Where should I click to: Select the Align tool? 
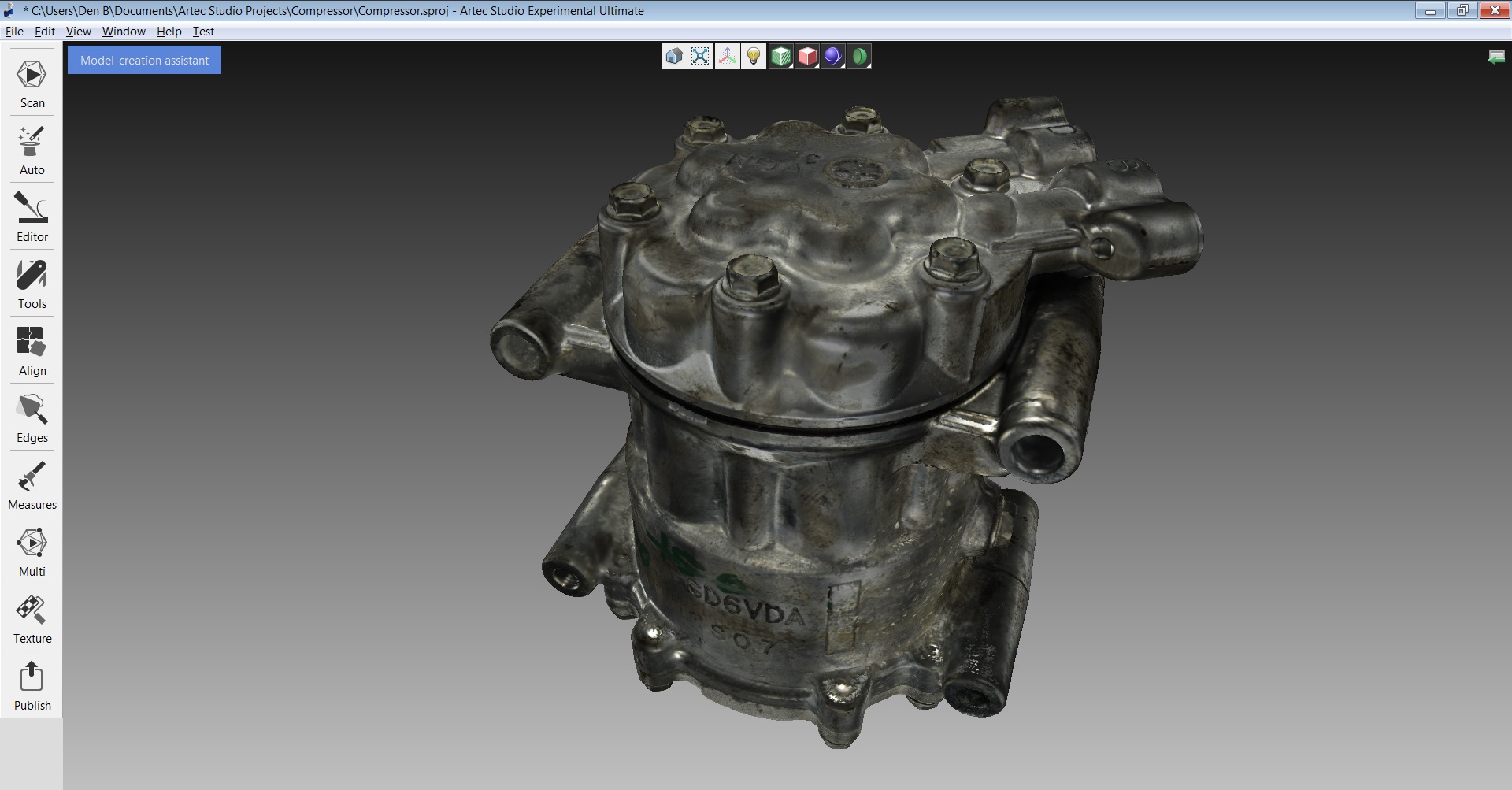click(x=31, y=351)
